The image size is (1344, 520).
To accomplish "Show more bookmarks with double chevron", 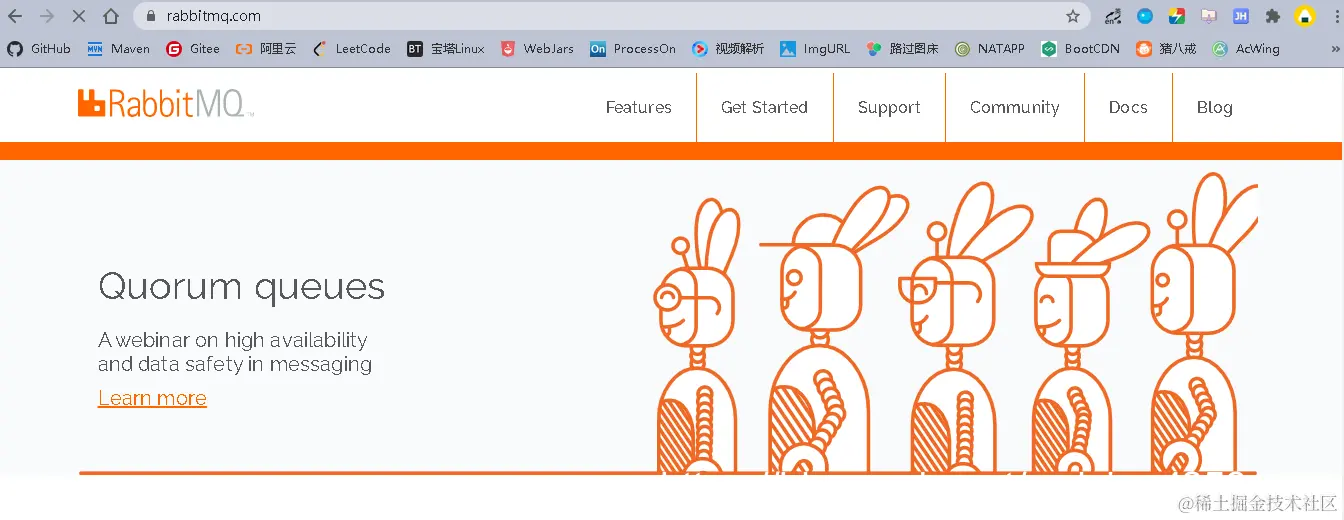I will (1334, 48).
